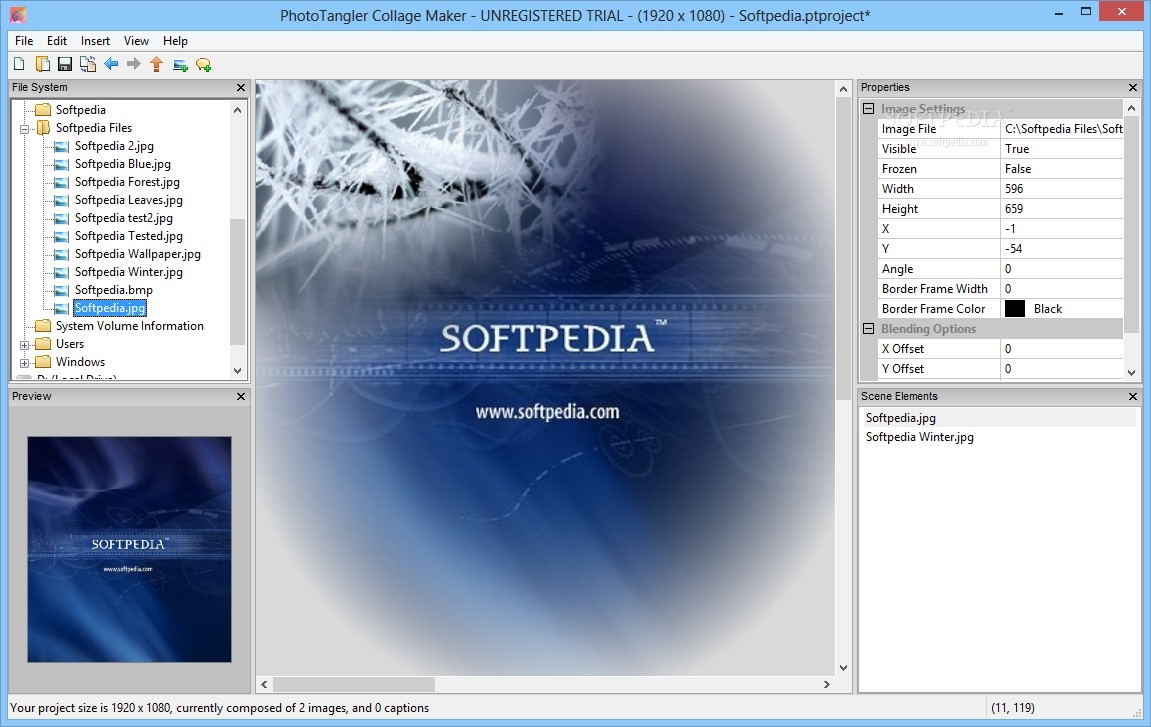Screen dimensions: 1151x727
Task: Select Softpedia Tested.jpg in file tree
Action: point(128,236)
